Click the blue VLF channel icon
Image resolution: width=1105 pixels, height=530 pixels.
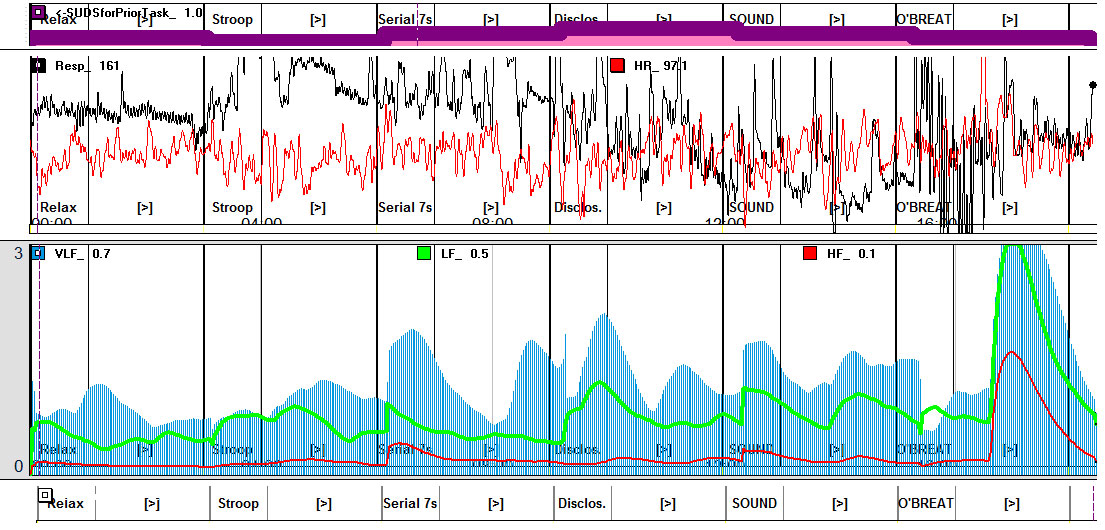tap(38, 254)
